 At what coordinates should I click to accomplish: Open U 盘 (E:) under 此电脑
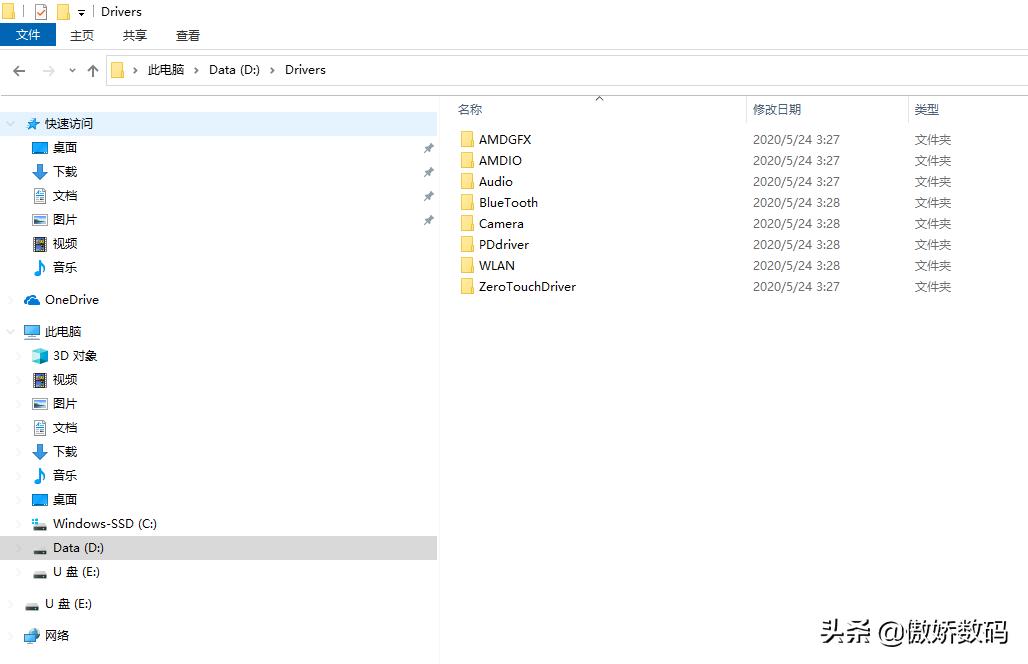[76, 572]
